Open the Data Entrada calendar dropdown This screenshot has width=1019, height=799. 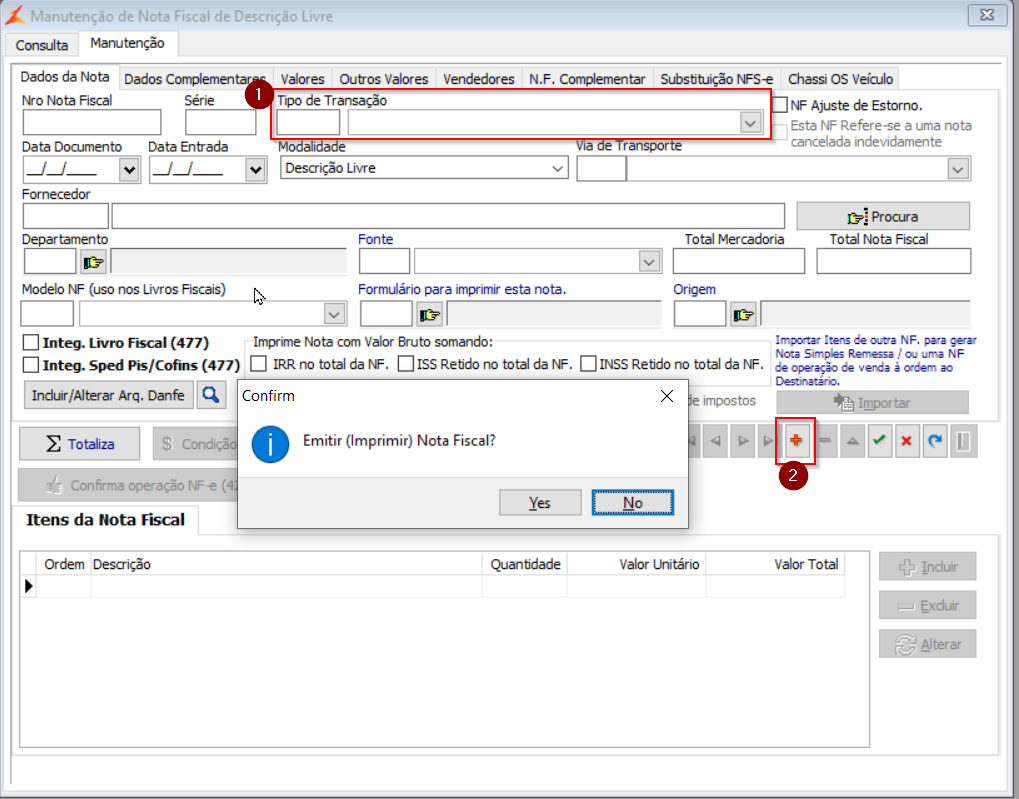[x=255, y=170]
